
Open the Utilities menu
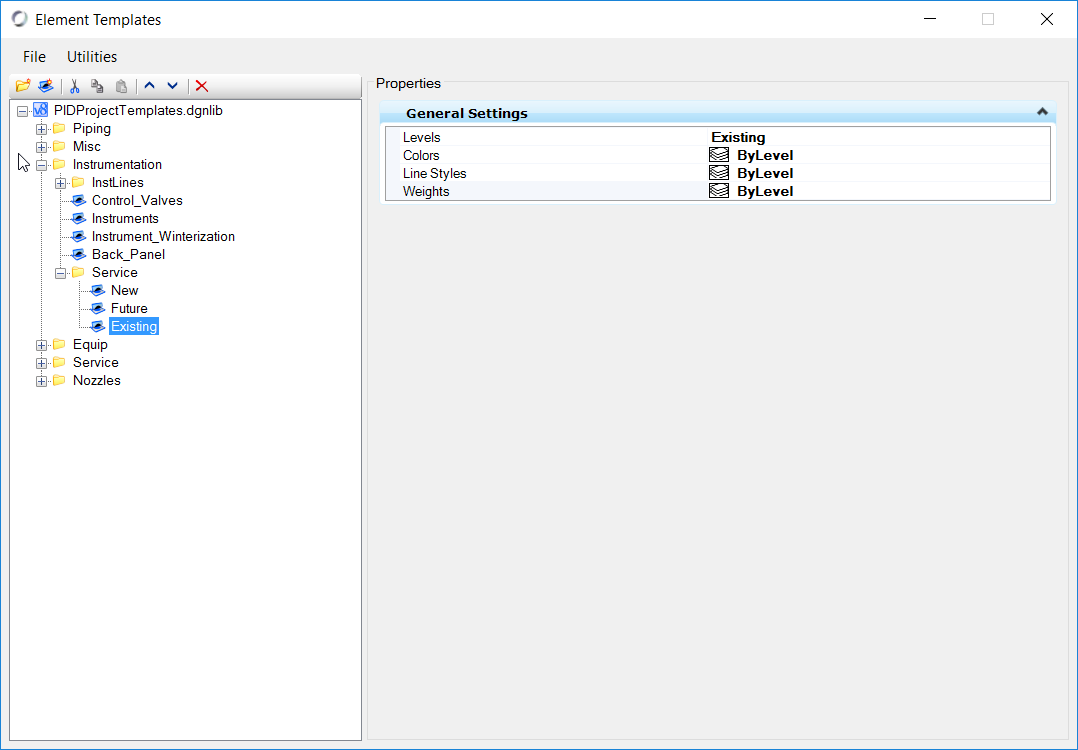92,57
